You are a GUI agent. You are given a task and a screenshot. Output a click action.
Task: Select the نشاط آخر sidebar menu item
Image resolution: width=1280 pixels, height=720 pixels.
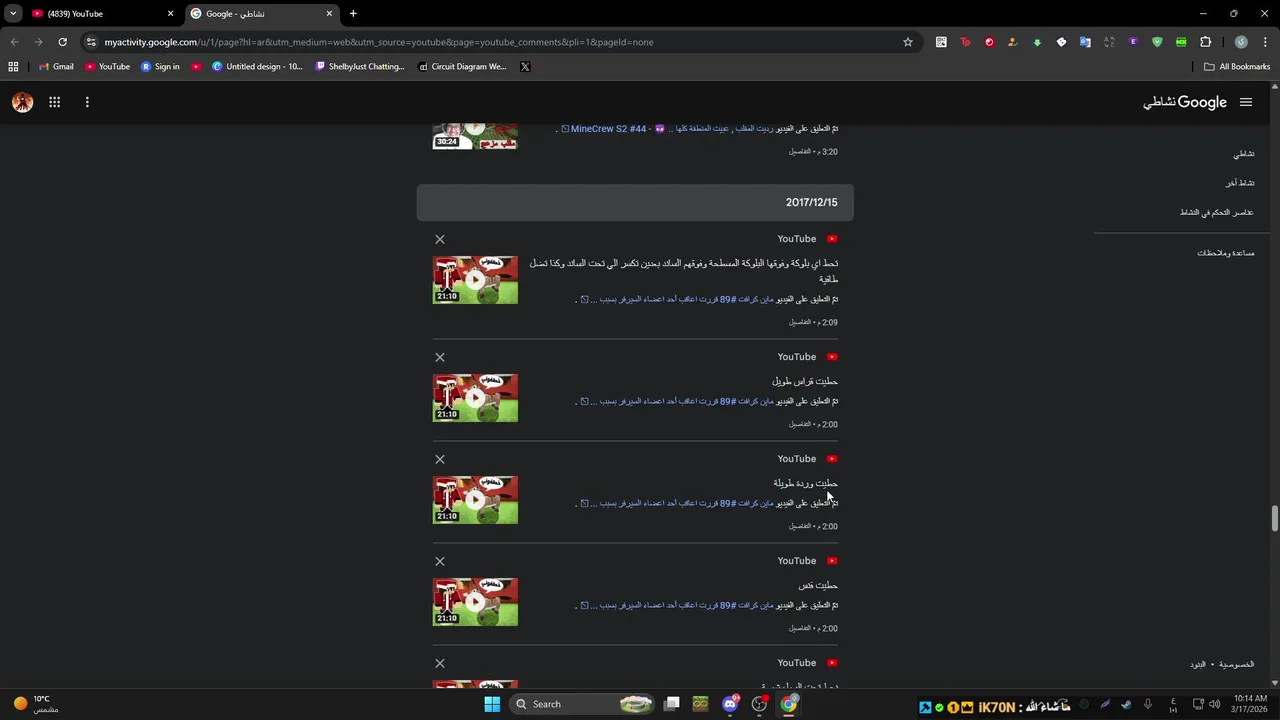pyautogui.click(x=1240, y=183)
